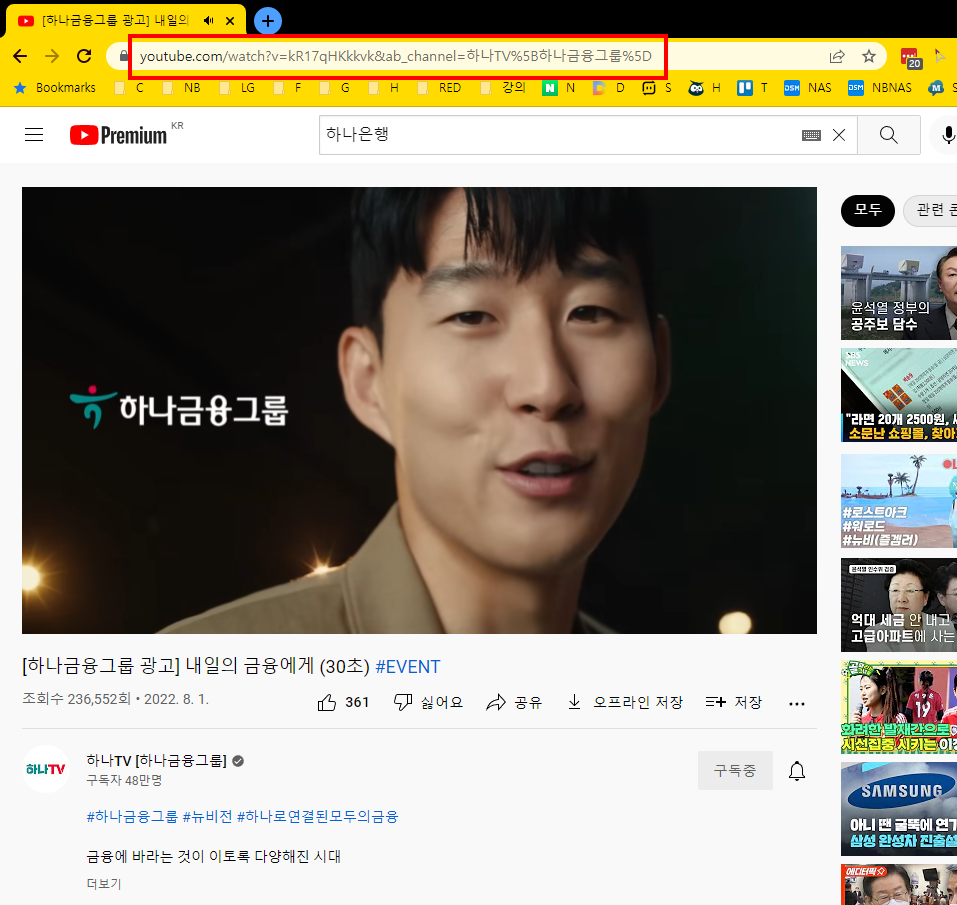This screenshot has width=957, height=905.
Task: Open the 강의 bookmark folder
Action: pos(503,88)
